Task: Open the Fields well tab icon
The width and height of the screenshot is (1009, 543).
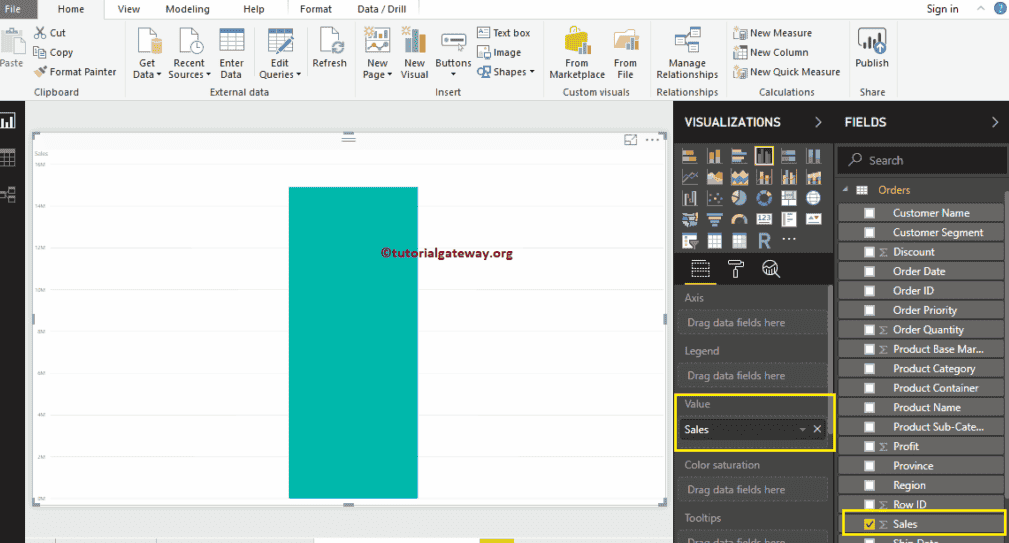Action: click(x=700, y=268)
